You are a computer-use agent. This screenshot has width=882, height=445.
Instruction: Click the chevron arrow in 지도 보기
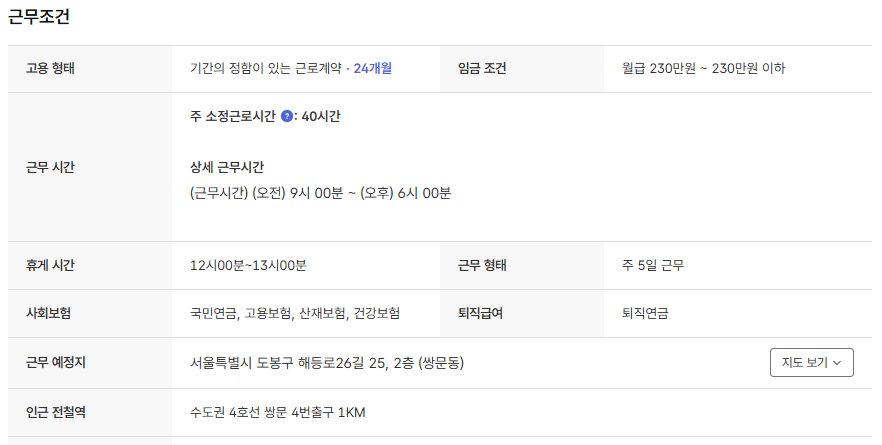click(x=837, y=363)
